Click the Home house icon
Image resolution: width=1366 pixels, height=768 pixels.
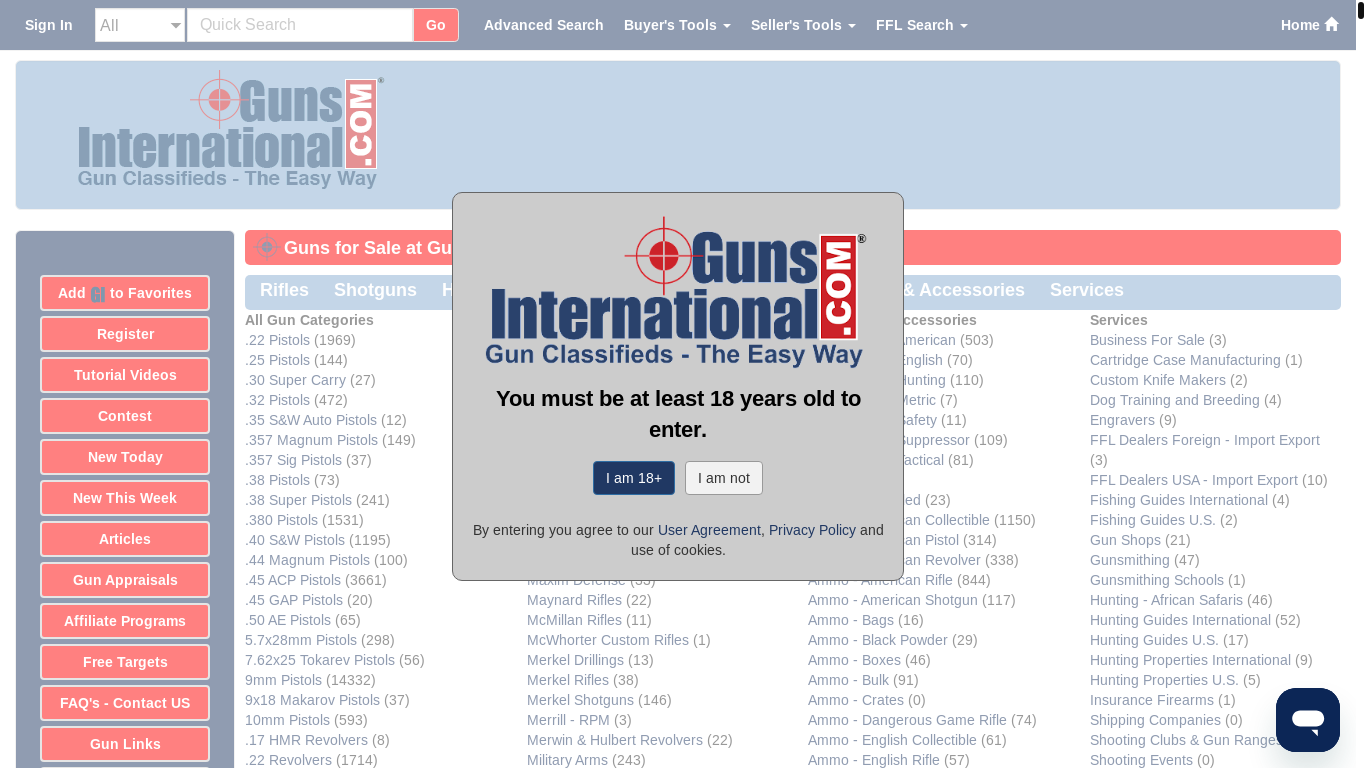tap(1331, 25)
